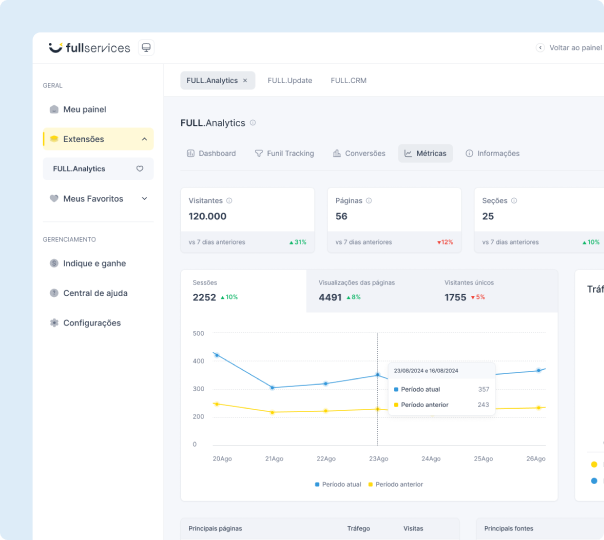Go to Funil Tracking section

tap(284, 153)
